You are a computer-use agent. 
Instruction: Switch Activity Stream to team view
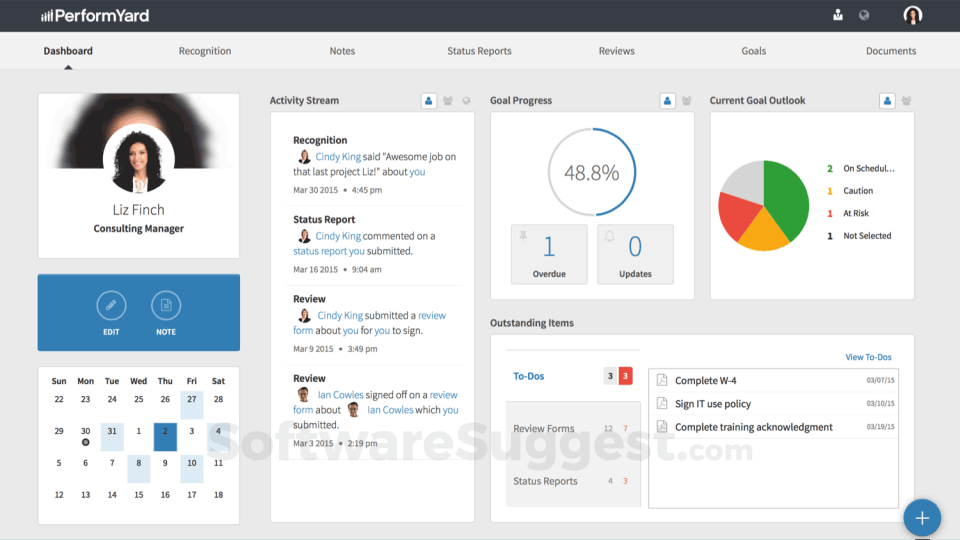point(448,101)
